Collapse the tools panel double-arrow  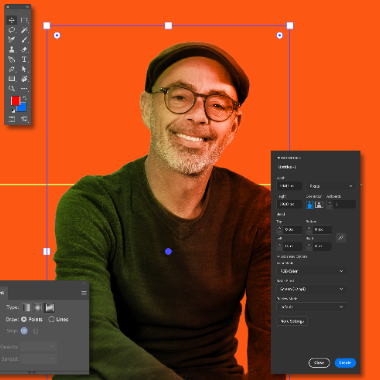coord(27,7)
